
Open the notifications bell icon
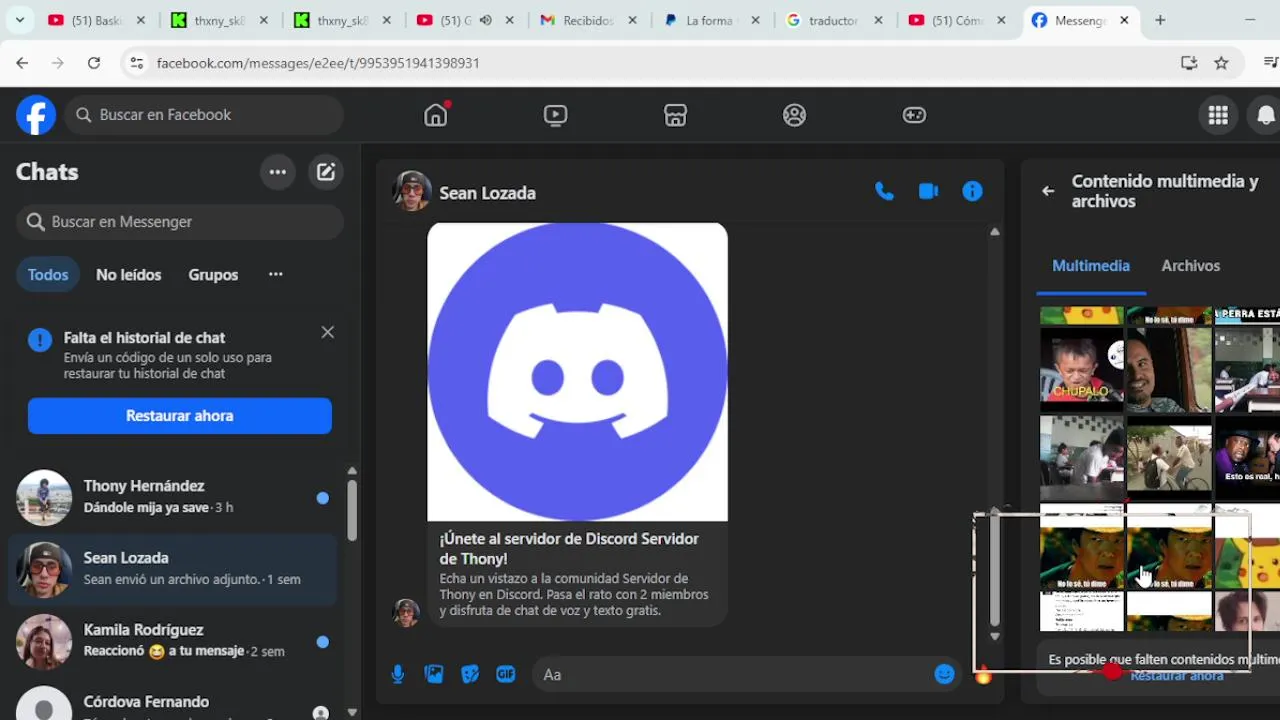[x=1266, y=115]
